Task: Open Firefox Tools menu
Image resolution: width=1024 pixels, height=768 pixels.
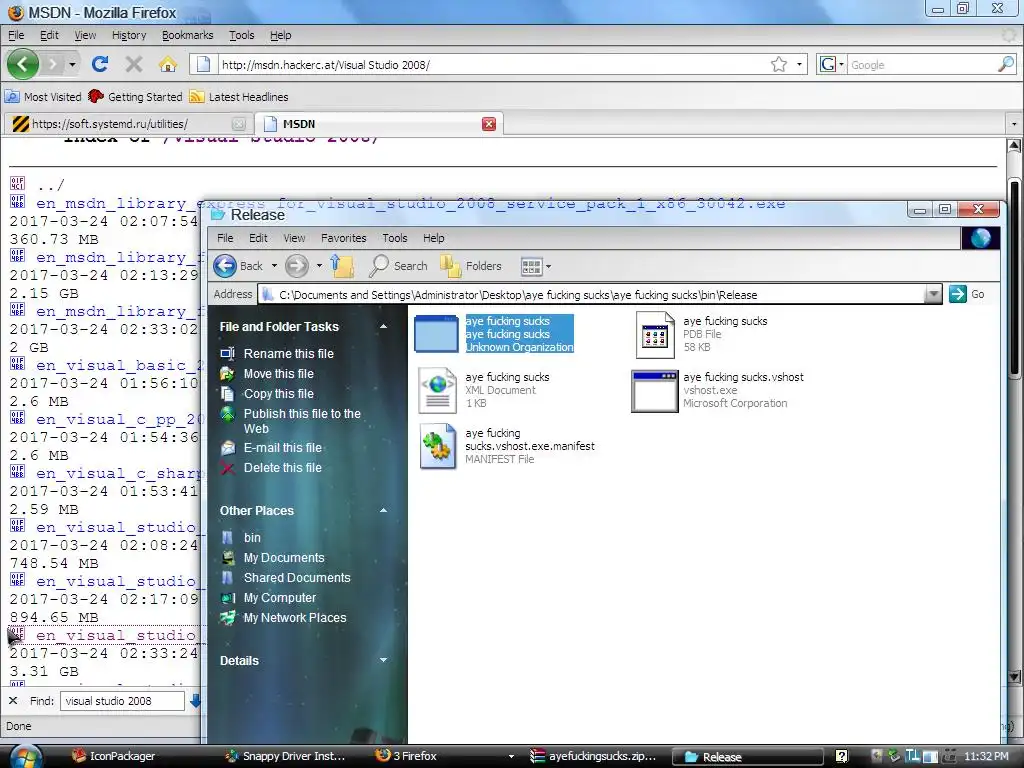Action: (x=241, y=35)
